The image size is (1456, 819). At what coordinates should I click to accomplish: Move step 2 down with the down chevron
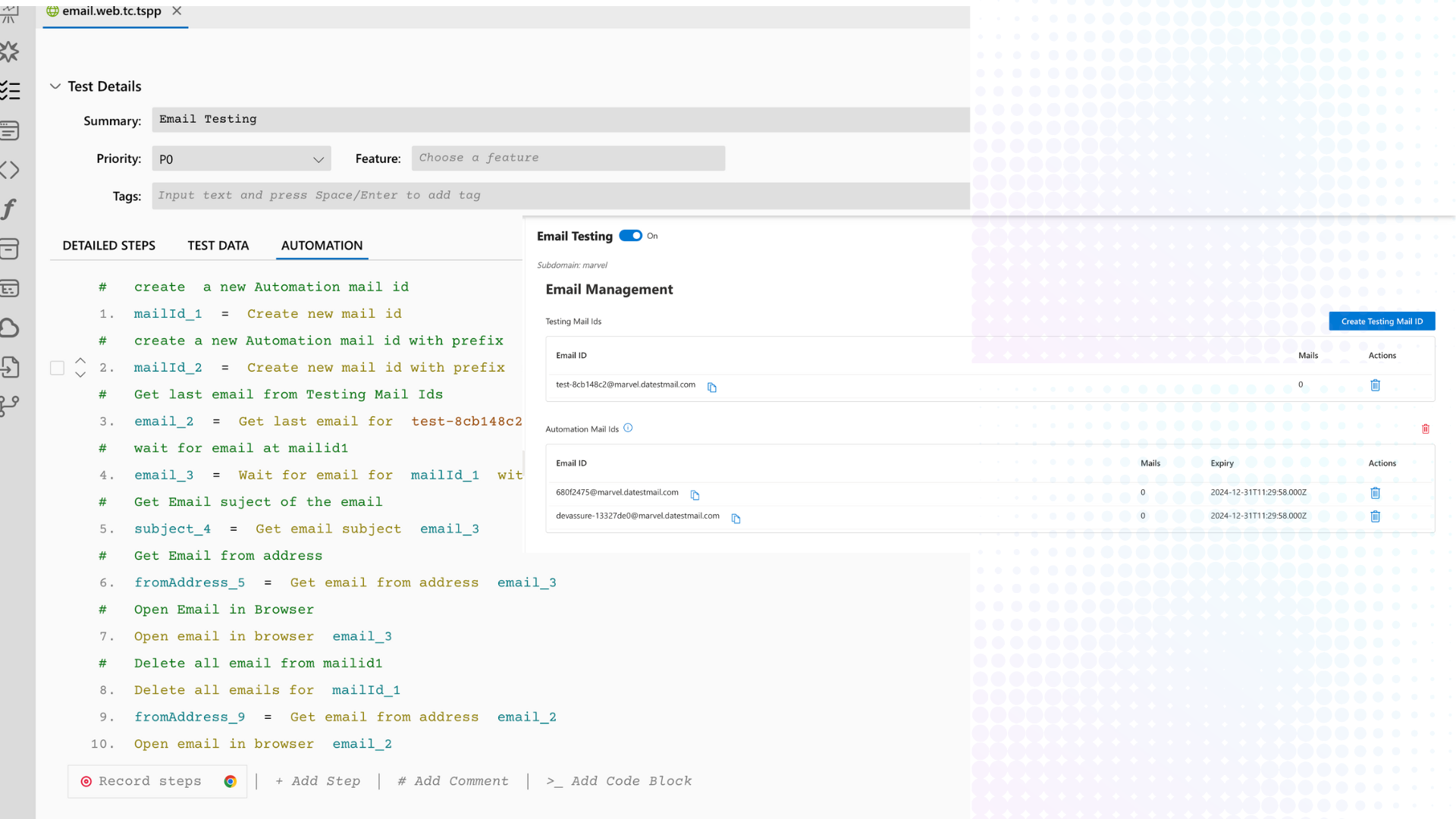coord(80,375)
